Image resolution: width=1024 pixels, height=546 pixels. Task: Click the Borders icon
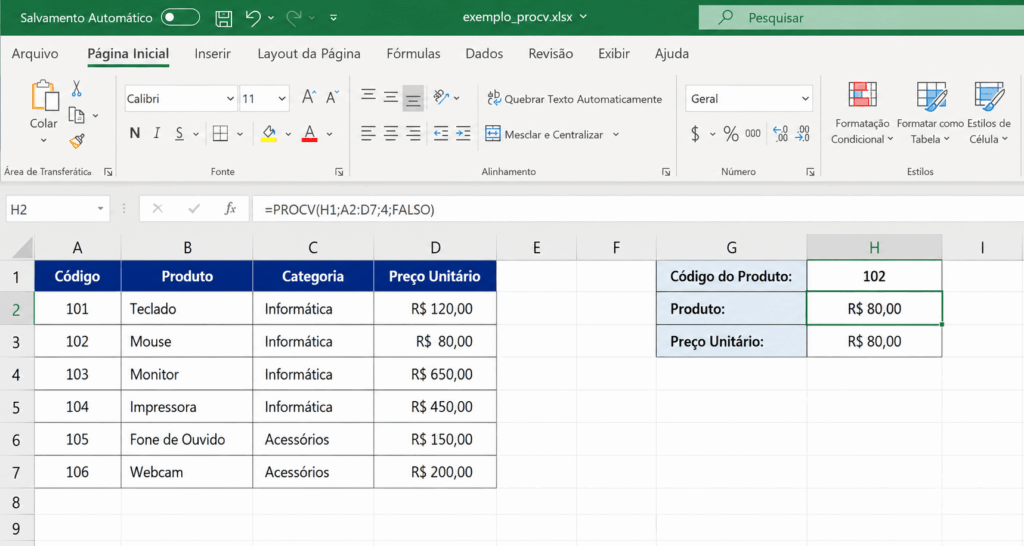[221, 134]
